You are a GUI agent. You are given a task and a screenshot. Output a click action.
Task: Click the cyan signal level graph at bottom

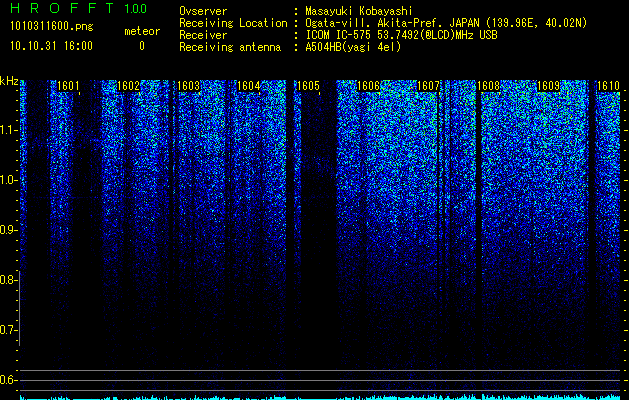click(320, 398)
